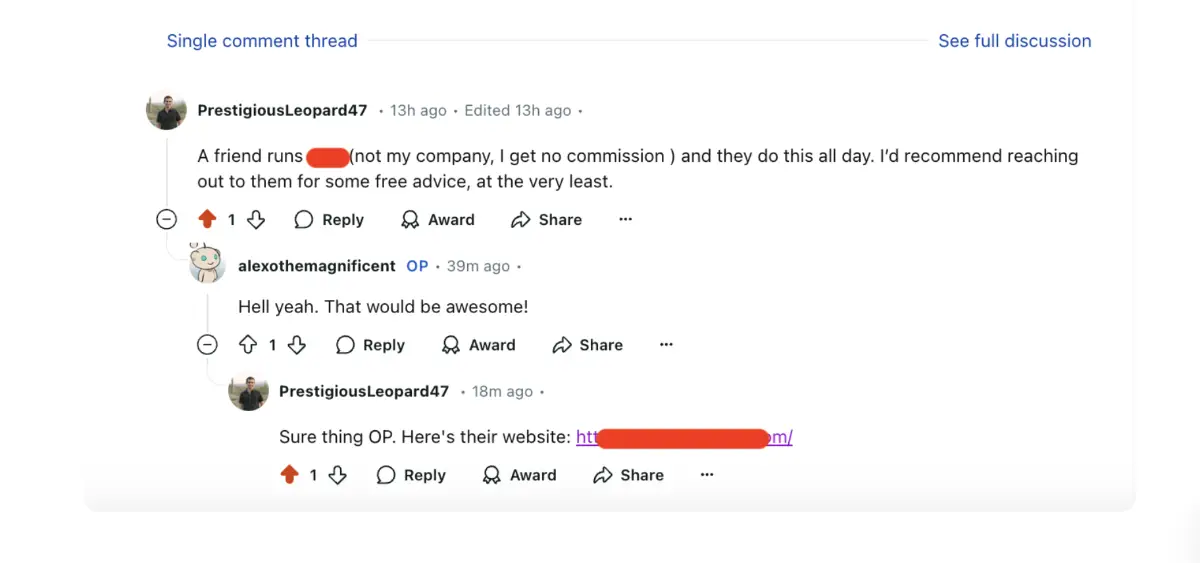Downvote the website link comment
The width and height of the screenshot is (1200, 563).
pos(338,475)
